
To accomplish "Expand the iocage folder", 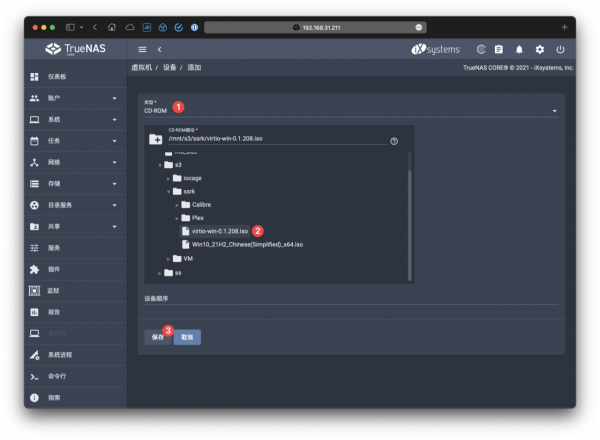I will click(x=168, y=179).
